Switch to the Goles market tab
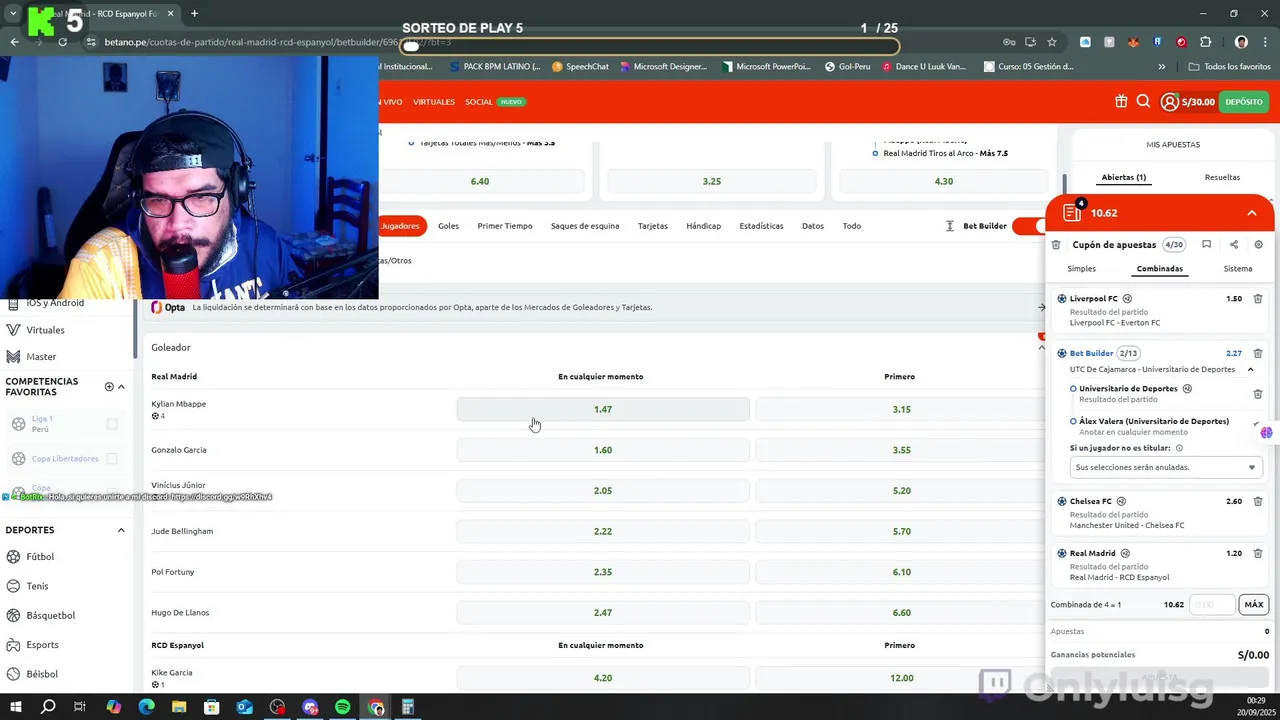Screen dimensions: 1280x720 pyautogui.click(x=448, y=226)
